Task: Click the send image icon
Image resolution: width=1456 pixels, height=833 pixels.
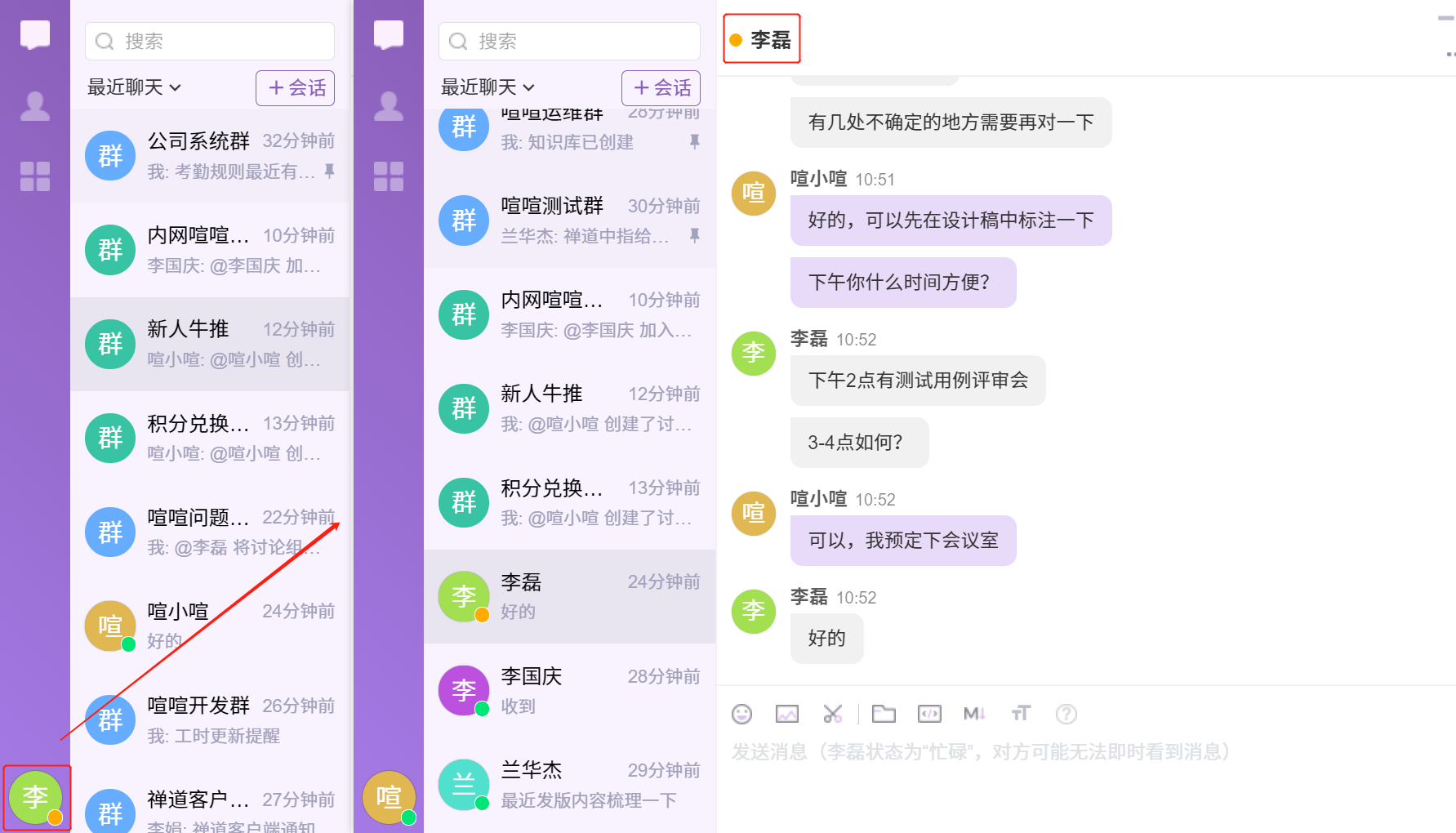Action: [786, 715]
